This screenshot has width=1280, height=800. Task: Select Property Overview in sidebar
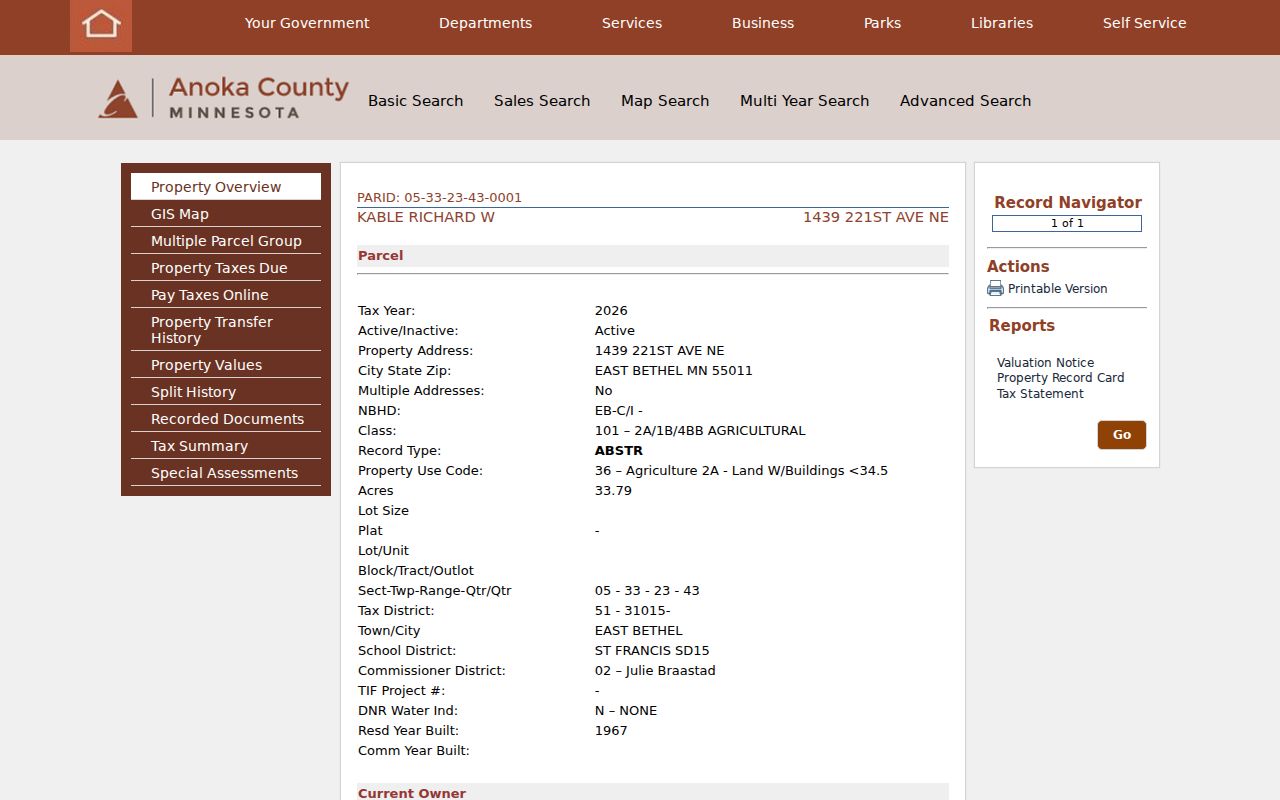tap(226, 187)
